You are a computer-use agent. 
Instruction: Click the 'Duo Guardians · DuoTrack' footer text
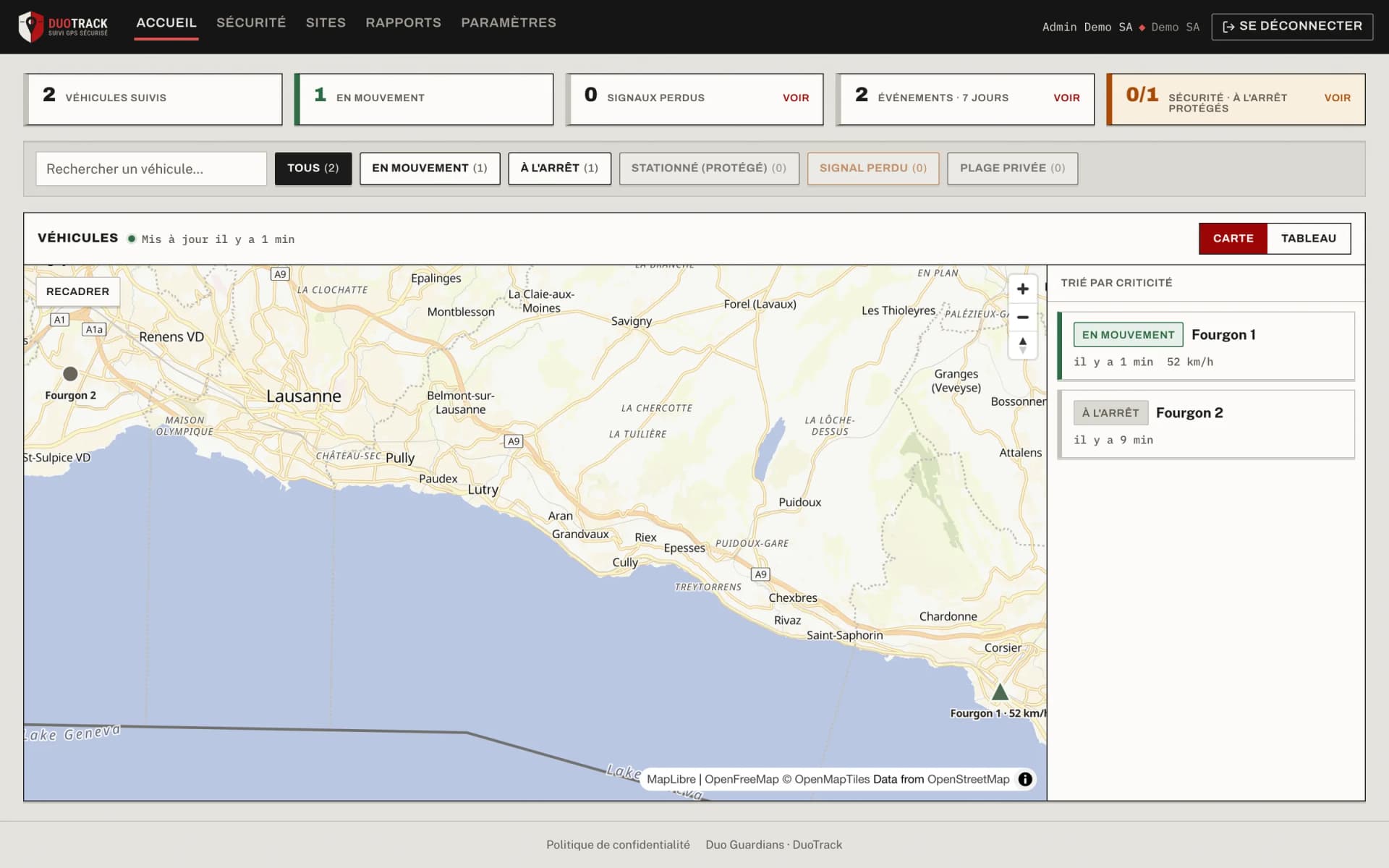(774, 845)
